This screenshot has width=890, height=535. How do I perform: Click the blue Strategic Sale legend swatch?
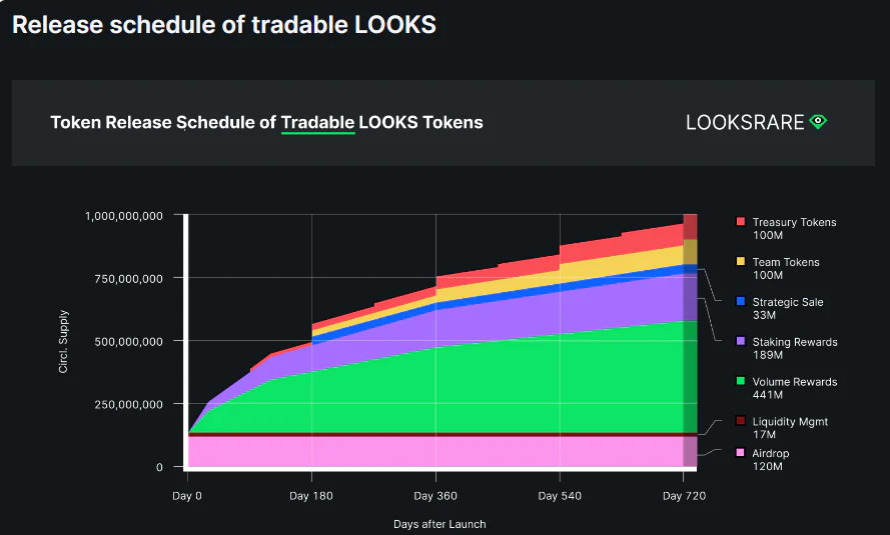(x=740, y=301)
